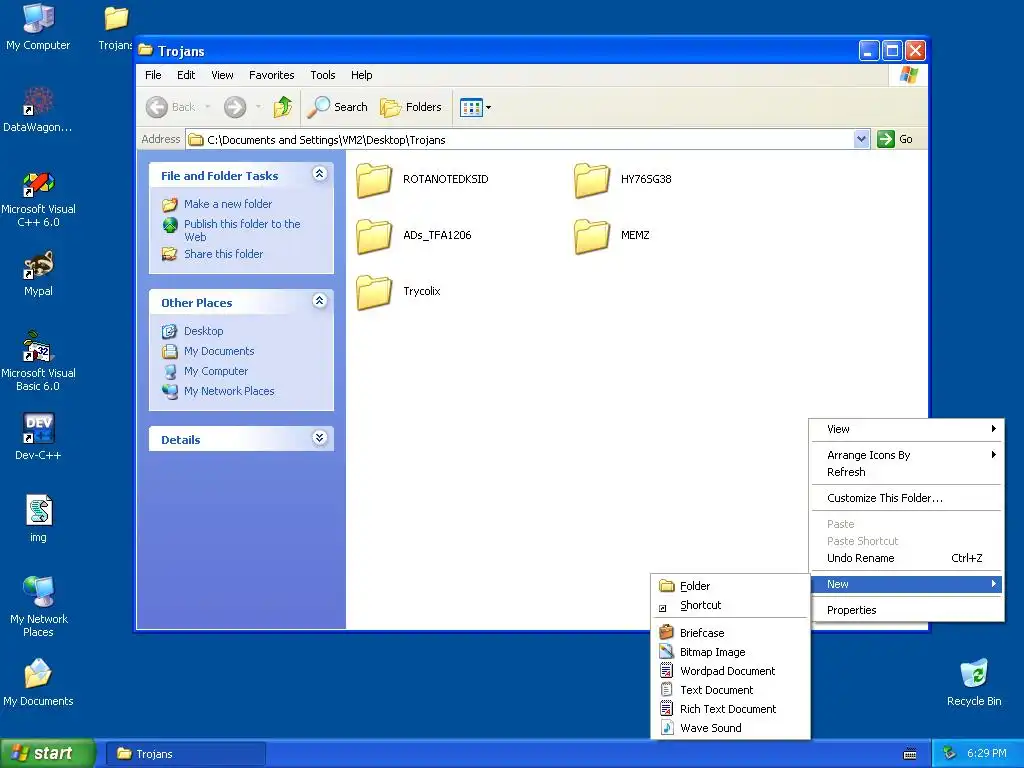
Task: Click the Back navigation button
Action: pos(171,106)
